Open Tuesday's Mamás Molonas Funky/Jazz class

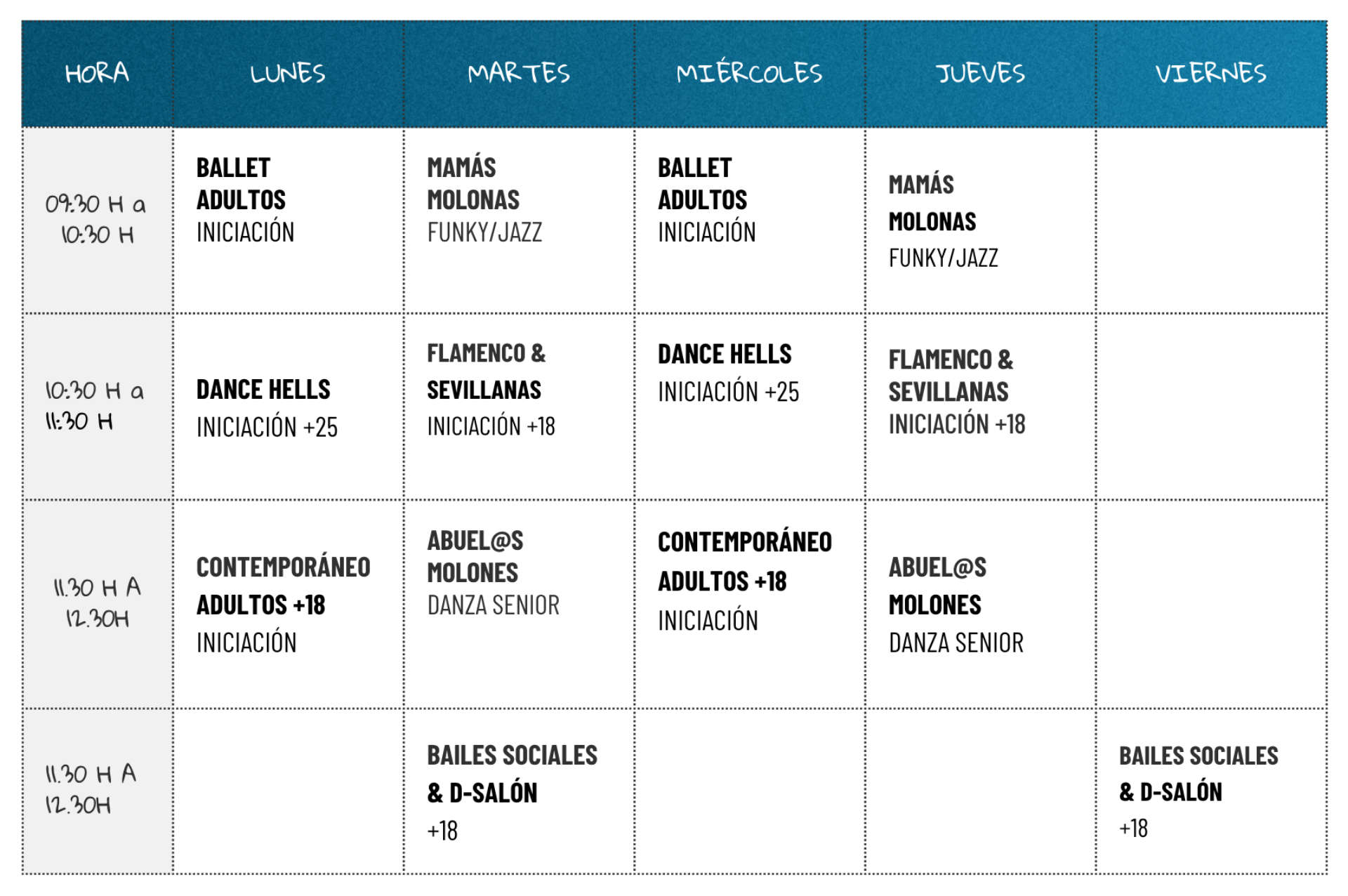484,200
